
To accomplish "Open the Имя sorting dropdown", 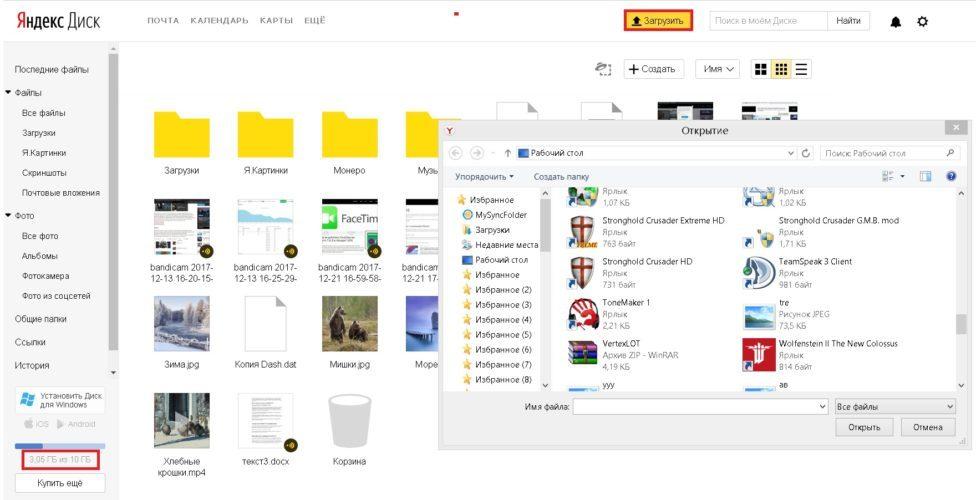I will 718,69.
